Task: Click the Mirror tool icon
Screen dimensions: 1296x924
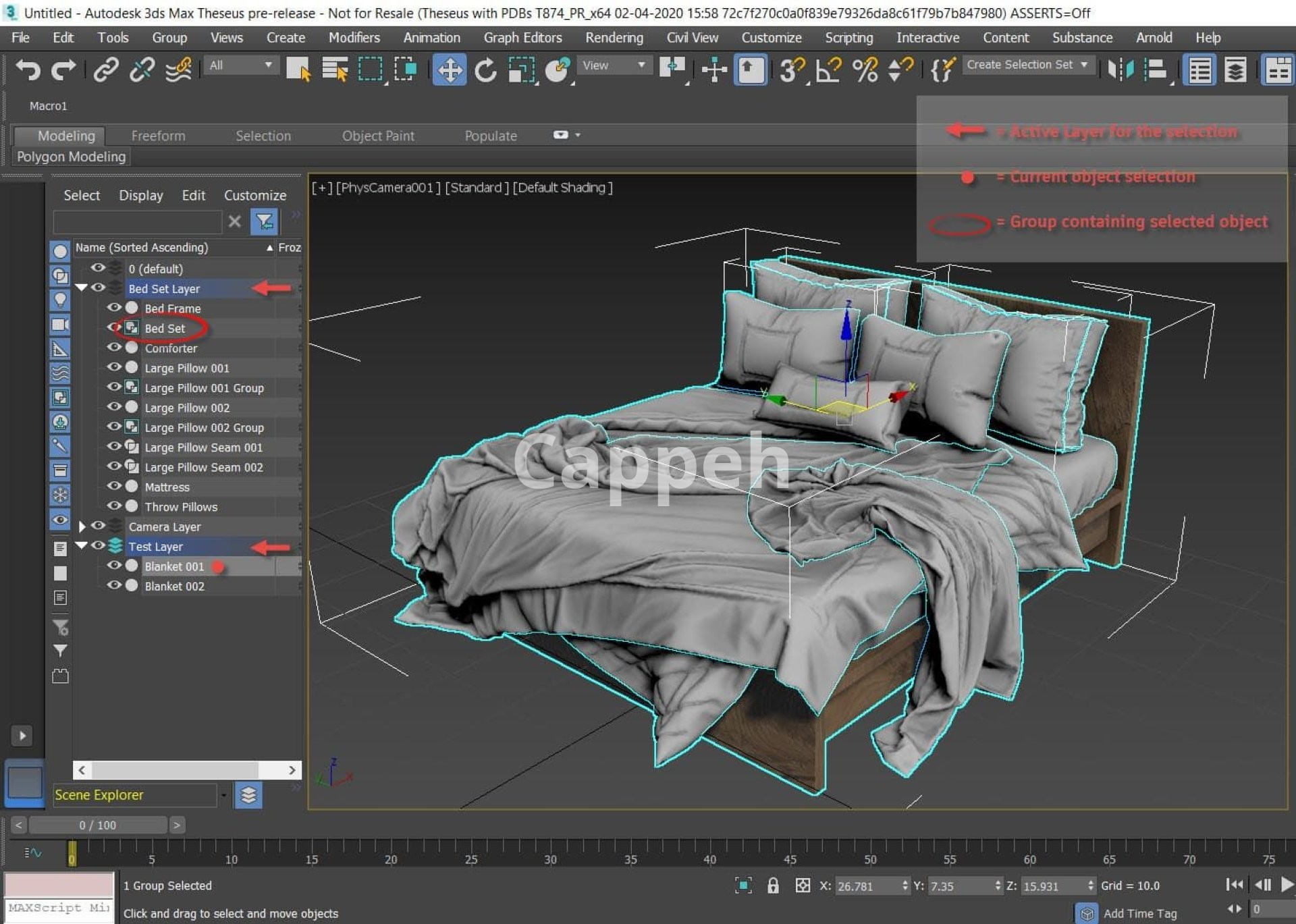Action: coord(1120,70)
